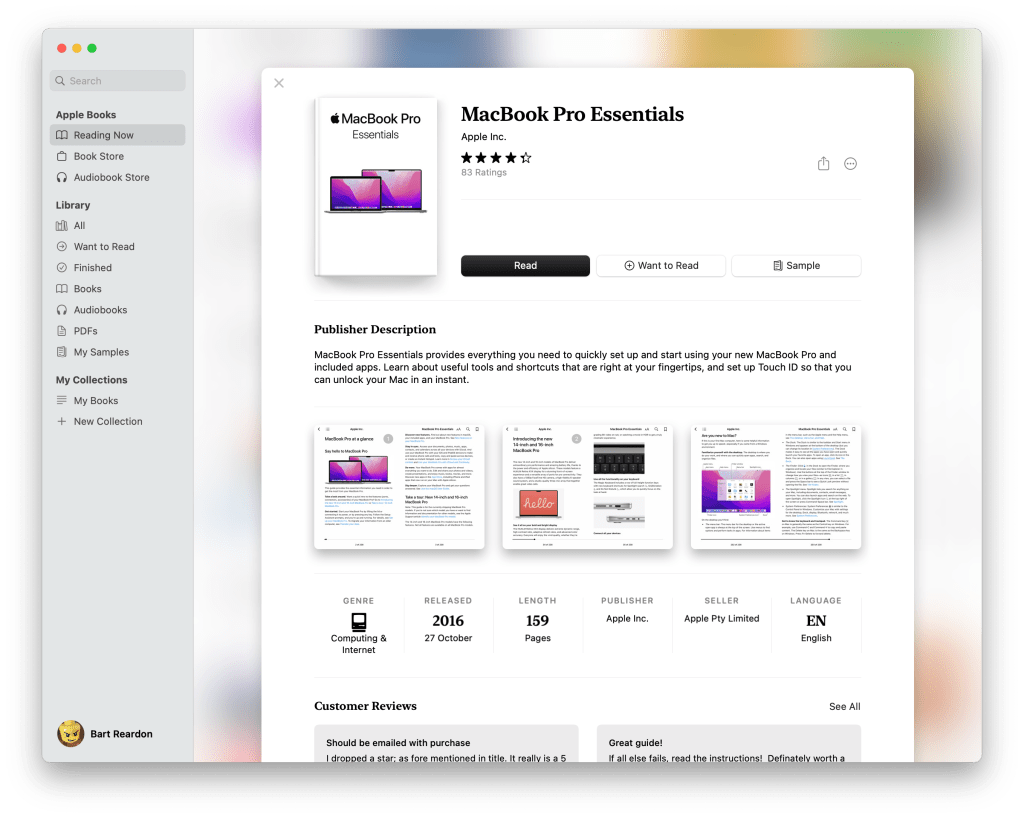
Task: Open Reading Now in the sidebar
Action: click(118, 135)
